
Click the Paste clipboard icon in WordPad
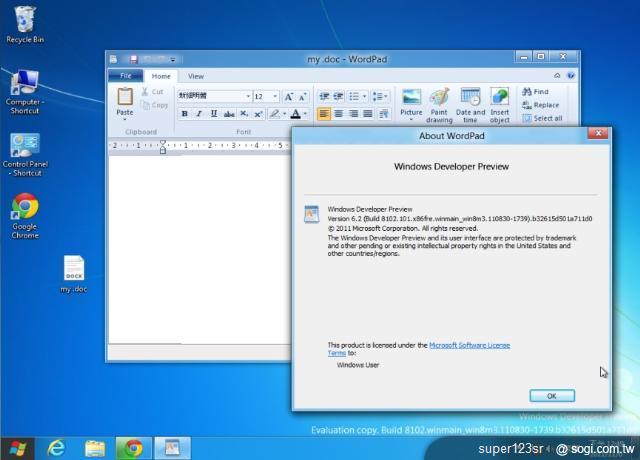click(125, 97)
